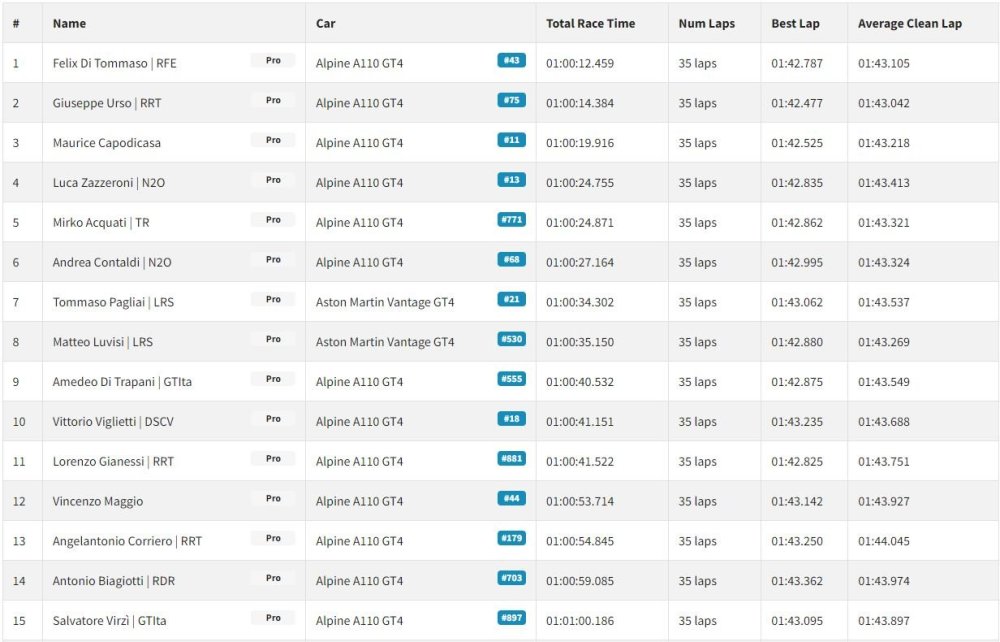Click driver Mirko Acquati | TR
Screen dimensions: 1000x642
pyautogui.click(x=101, y=223)
